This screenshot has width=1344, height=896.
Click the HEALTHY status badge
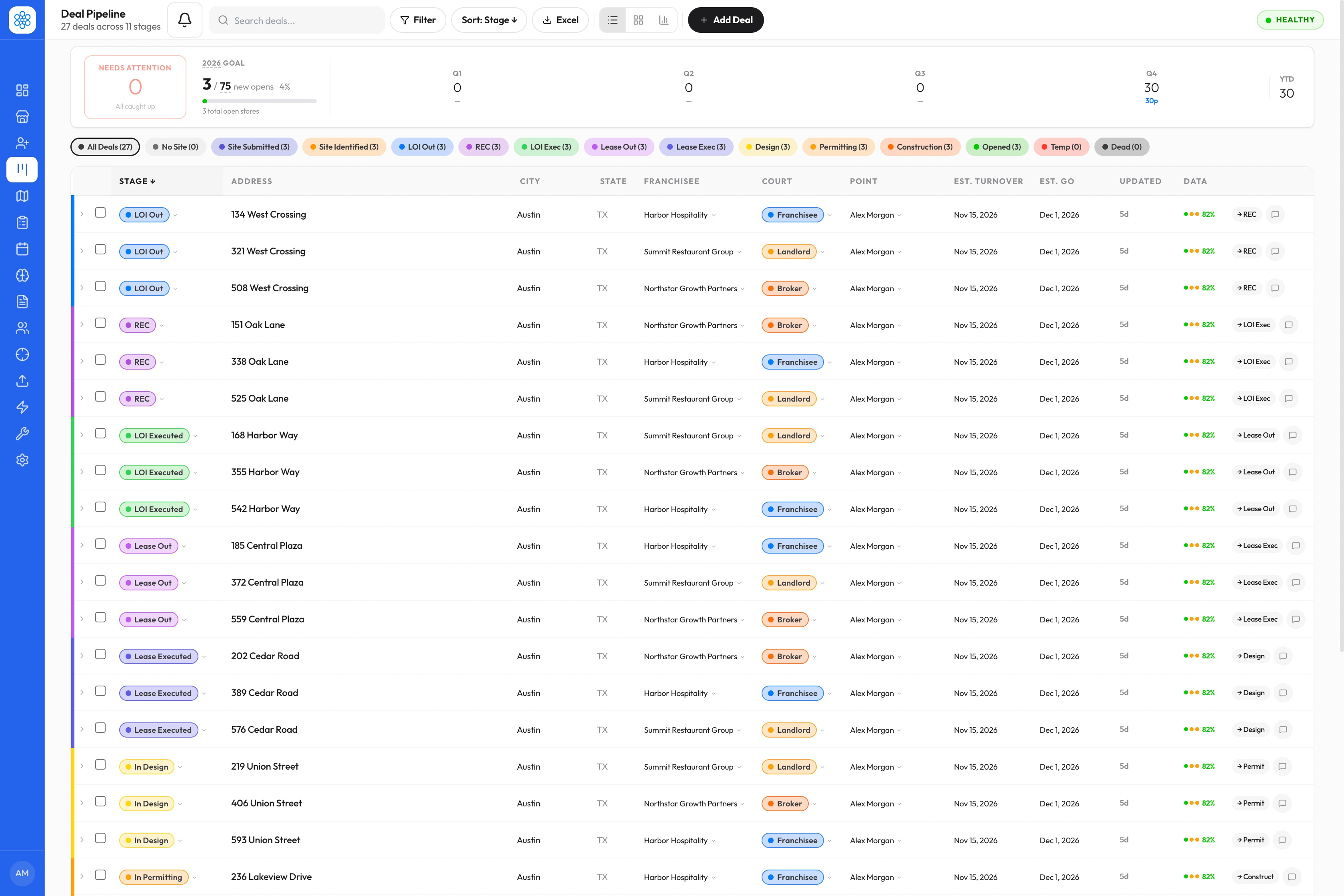[1290, 20]
